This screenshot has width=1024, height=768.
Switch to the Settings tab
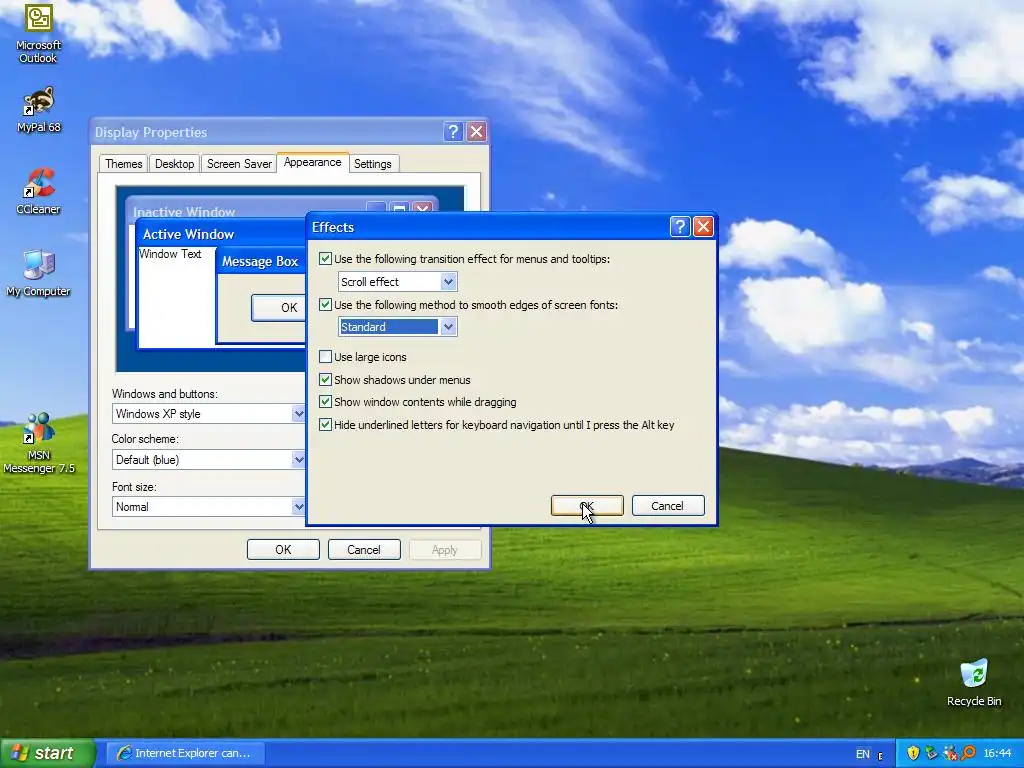tap(372, 164)
